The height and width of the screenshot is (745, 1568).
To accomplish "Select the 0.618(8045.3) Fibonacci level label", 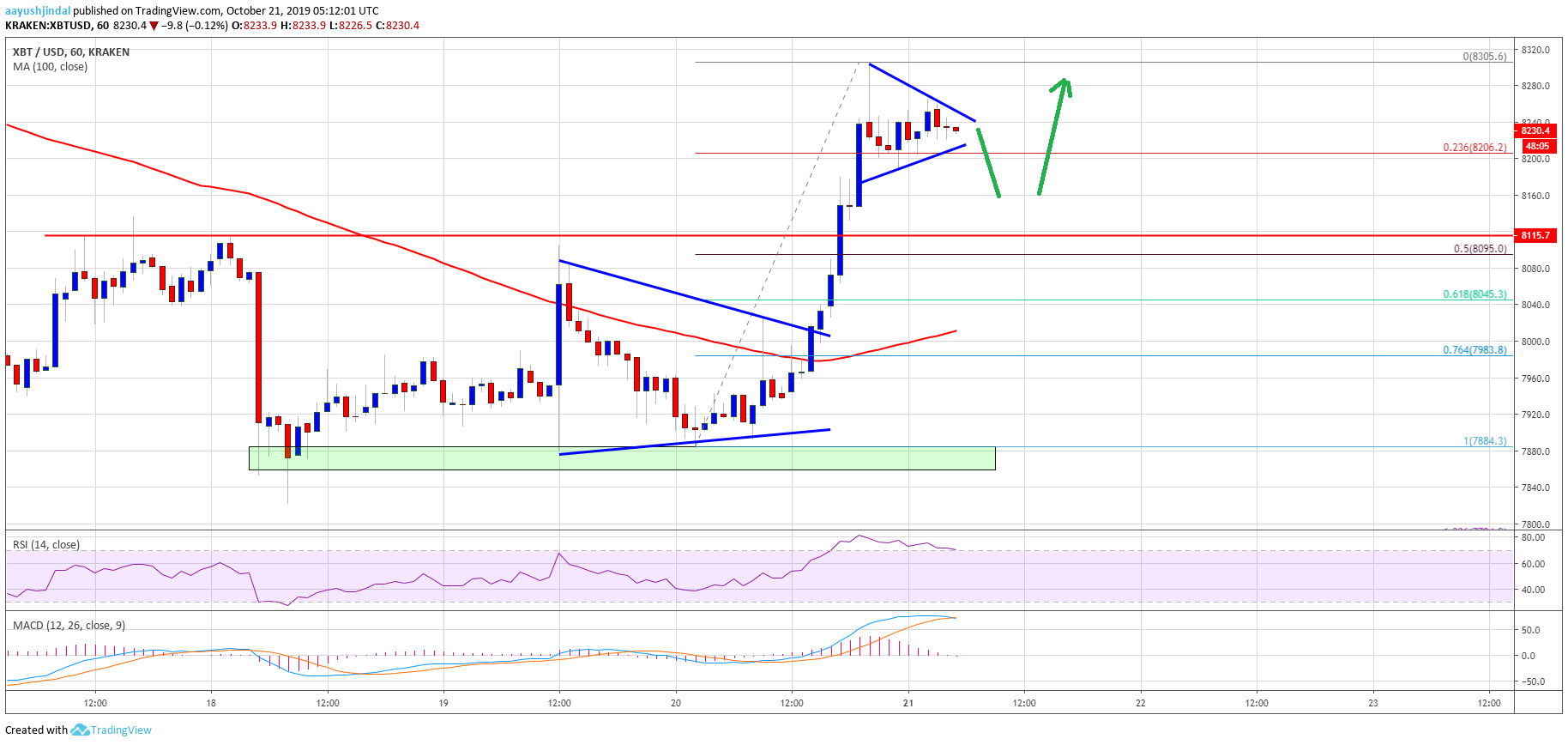I will pyautogui.click(x=1475, y=294).
